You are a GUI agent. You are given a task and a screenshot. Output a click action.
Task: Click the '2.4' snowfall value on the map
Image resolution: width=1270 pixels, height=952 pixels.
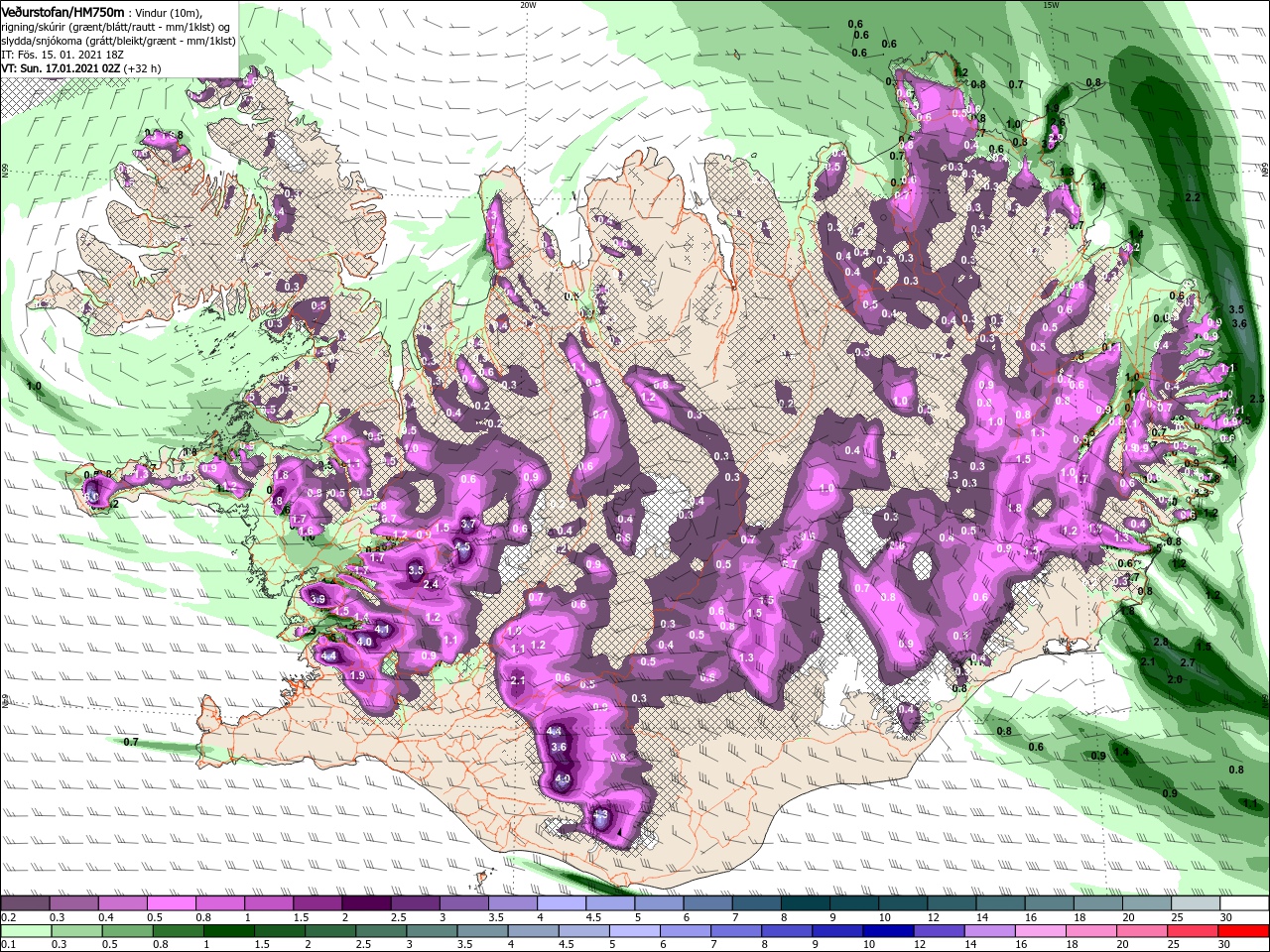pyautogui.click(x=431, y=584)
